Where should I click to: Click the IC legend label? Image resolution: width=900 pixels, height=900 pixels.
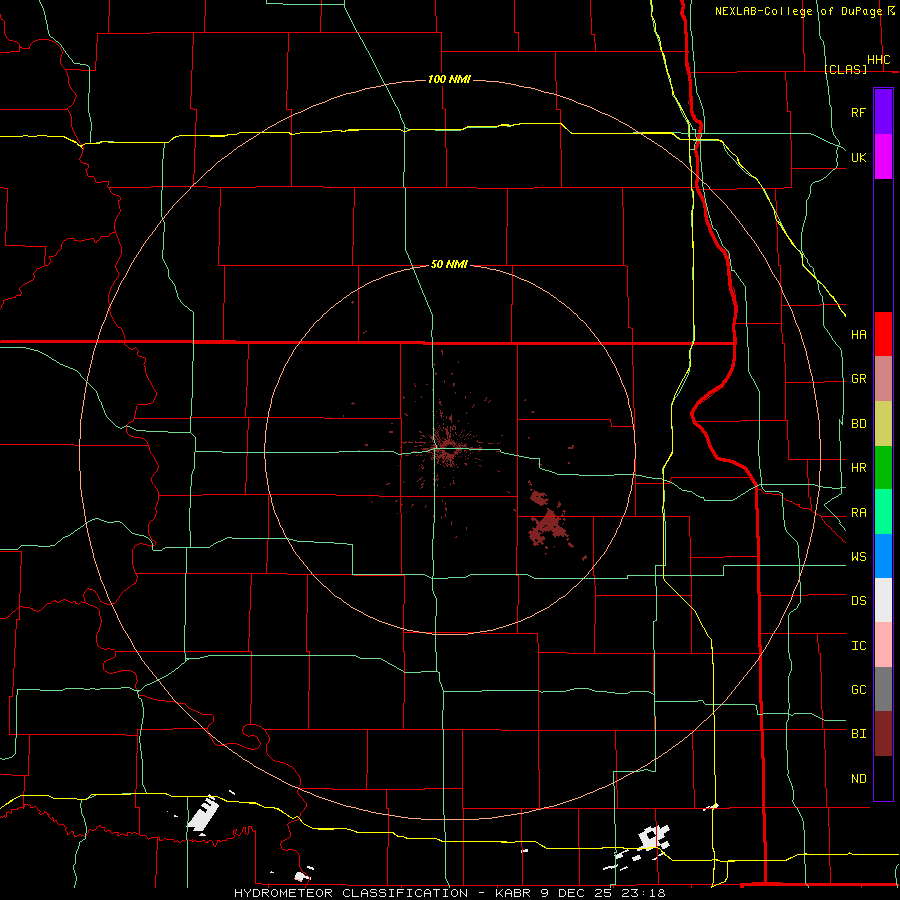tap(858, 646)
